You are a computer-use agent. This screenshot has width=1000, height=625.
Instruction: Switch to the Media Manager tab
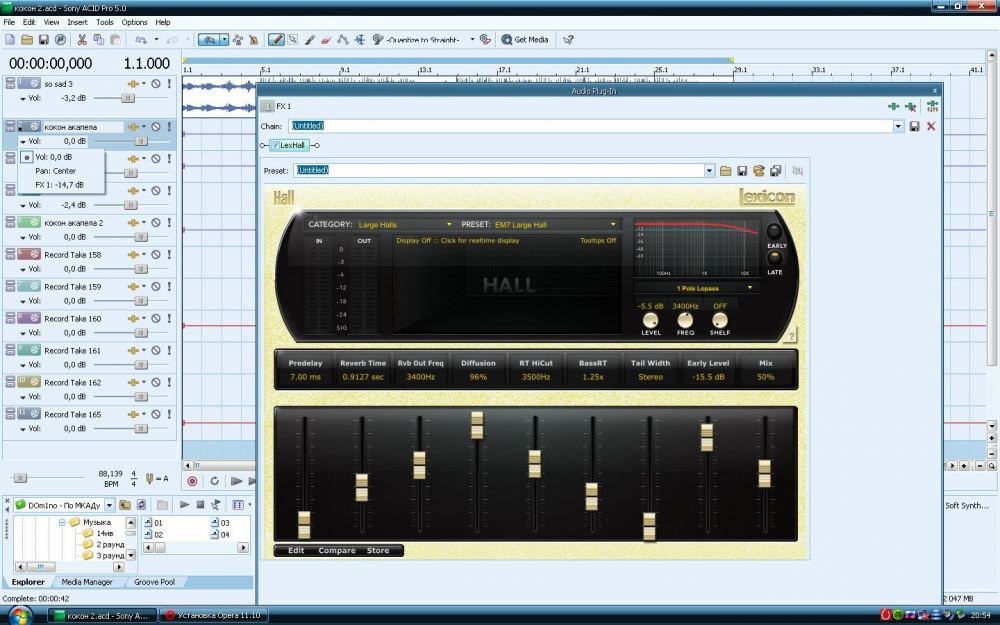pos(87,582)
